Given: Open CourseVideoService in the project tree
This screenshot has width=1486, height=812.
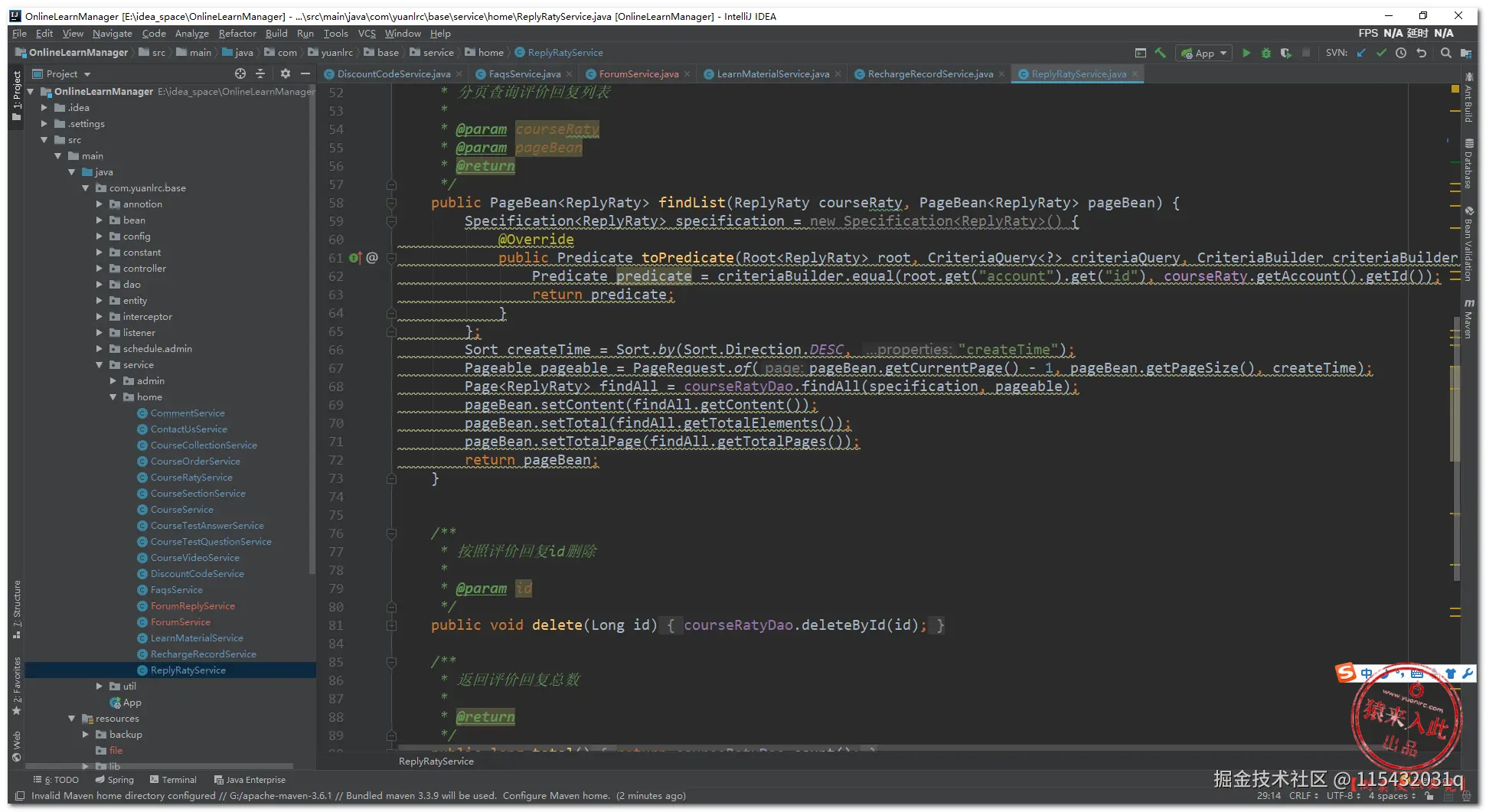Looking at the screenshot, I should (194, 558).
